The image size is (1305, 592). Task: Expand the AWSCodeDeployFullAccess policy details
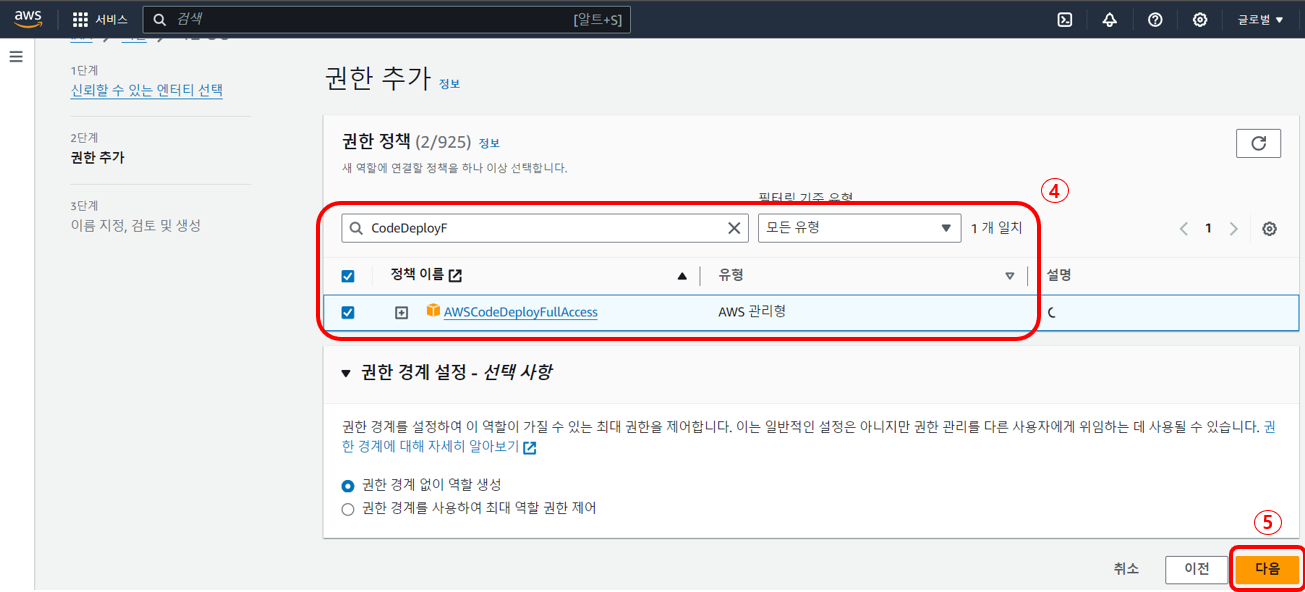click(x=401, y=312)
